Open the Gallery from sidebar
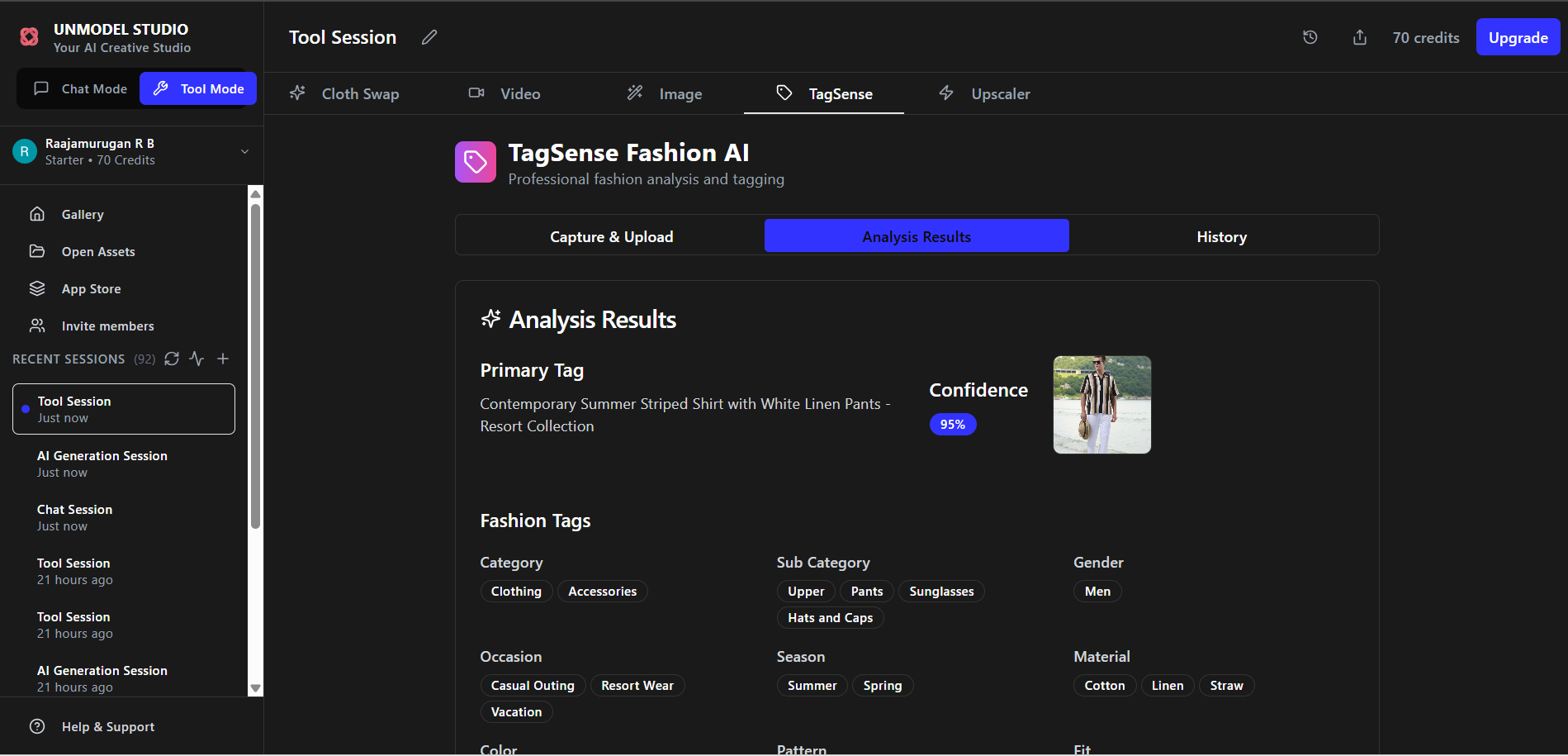Screen dimensions: 1568x756 click(x=82, y=215)
